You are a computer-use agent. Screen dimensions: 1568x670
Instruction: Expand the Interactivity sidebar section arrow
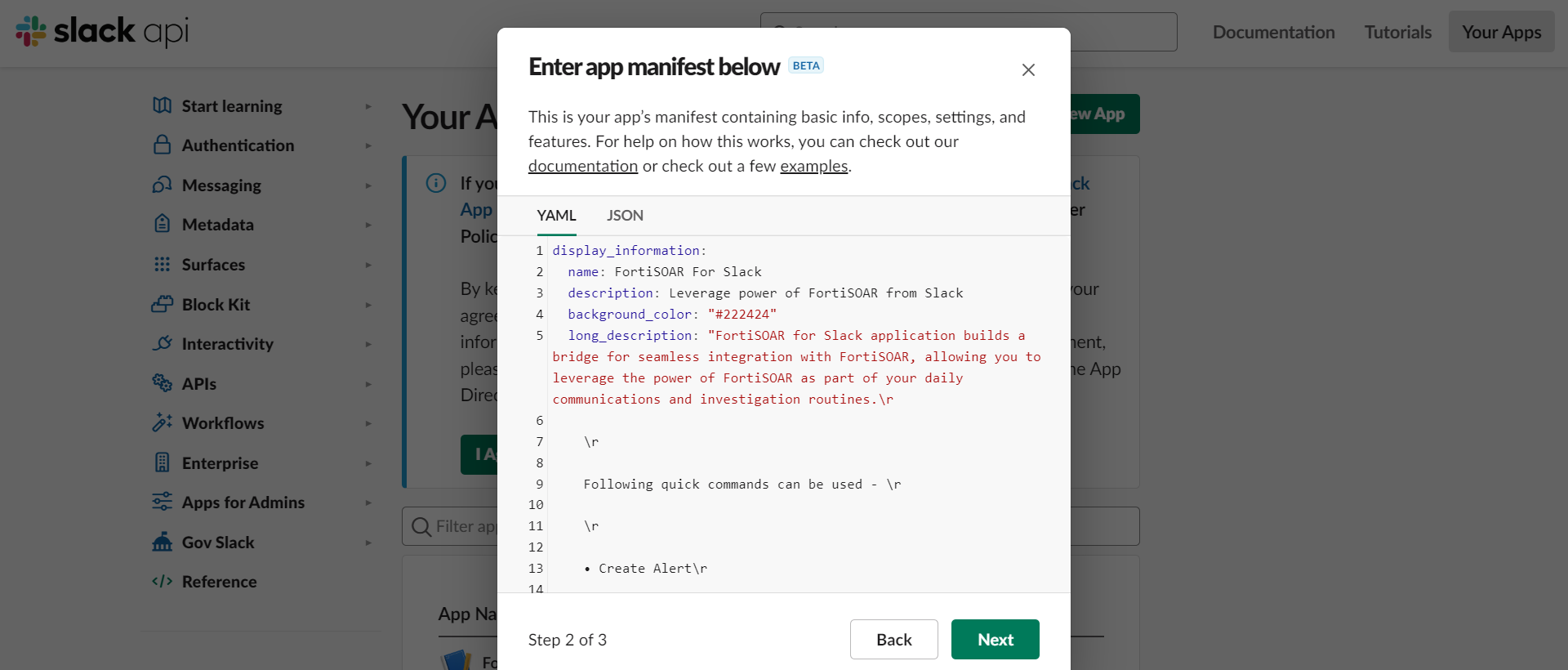[x=368, y=344]
